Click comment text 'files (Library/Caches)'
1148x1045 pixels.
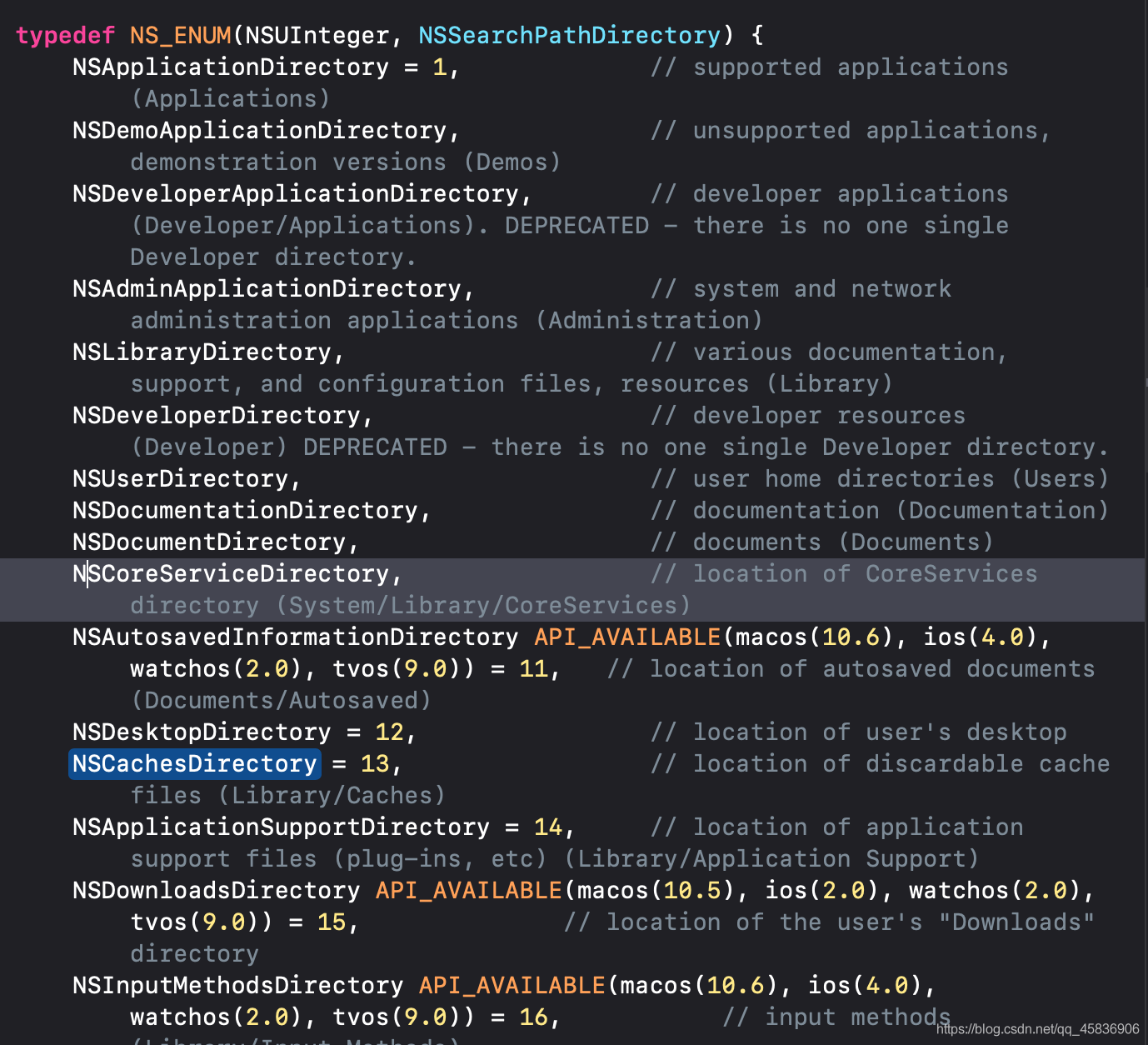[x=288, y=796]
